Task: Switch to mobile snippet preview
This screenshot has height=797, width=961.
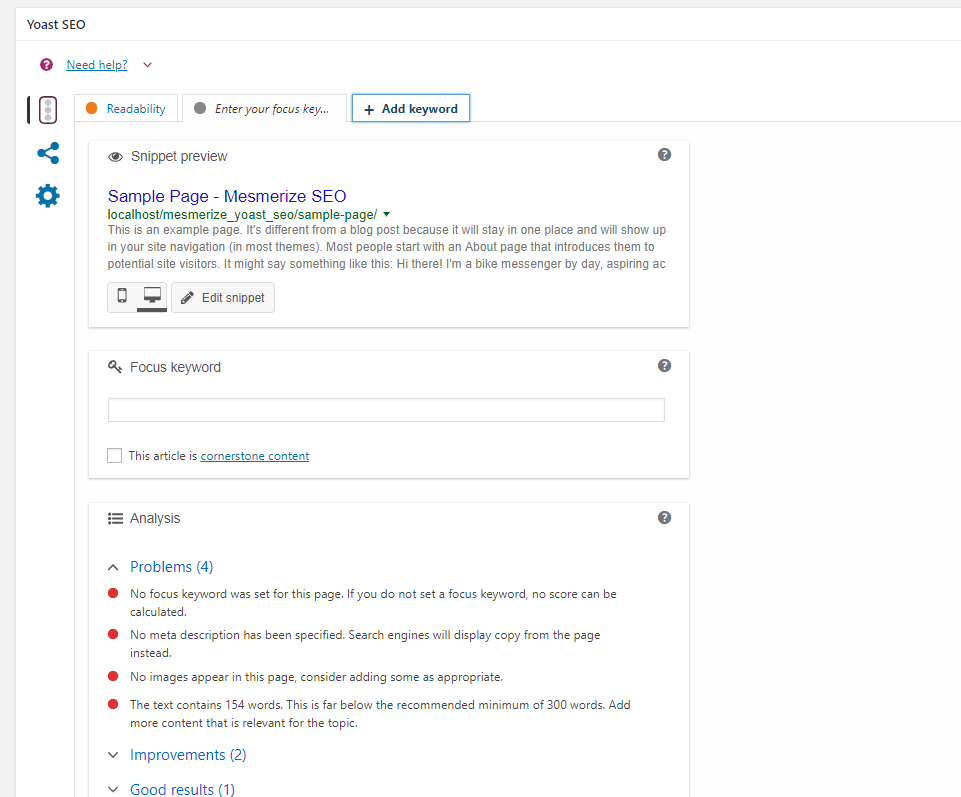Action: point(122,297)
